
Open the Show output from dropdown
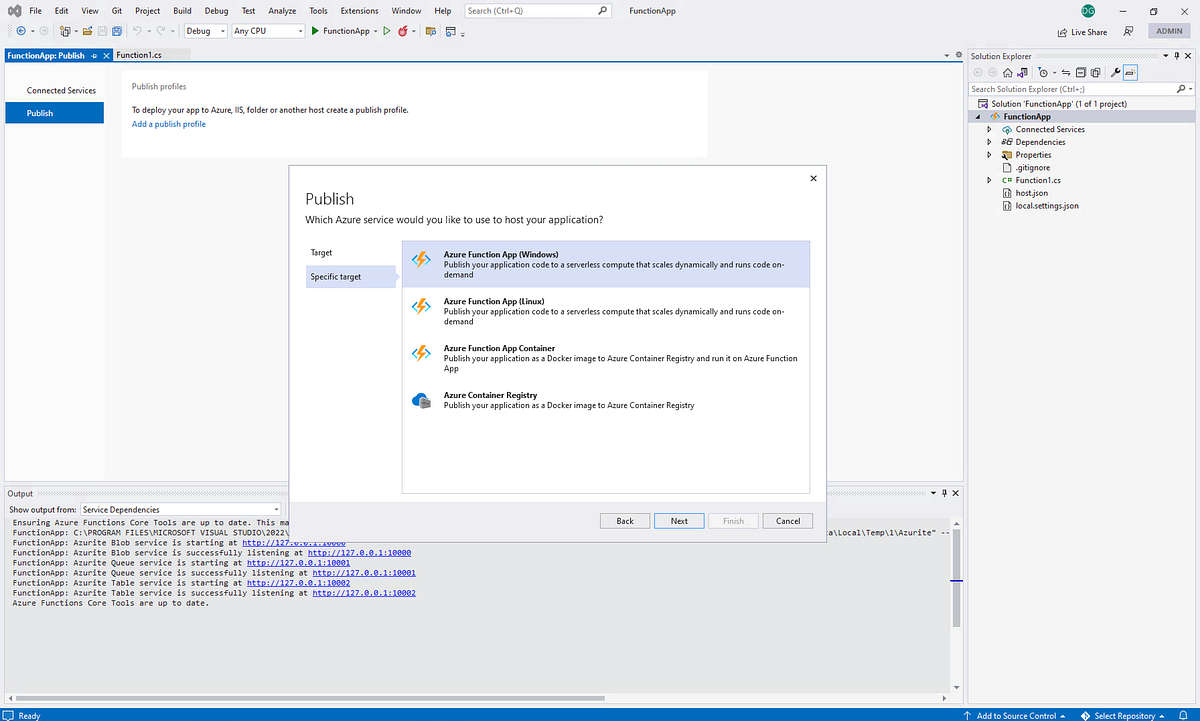click(275, 509)
